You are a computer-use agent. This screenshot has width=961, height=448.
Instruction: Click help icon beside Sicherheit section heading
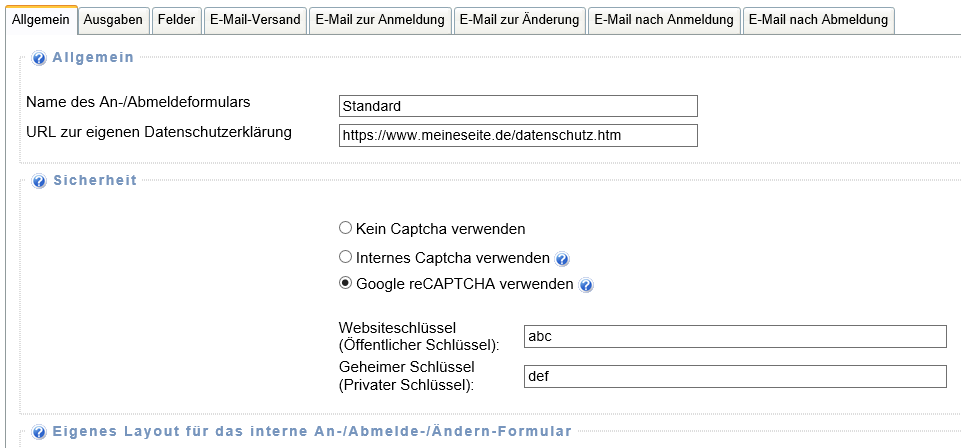point(39,181)
